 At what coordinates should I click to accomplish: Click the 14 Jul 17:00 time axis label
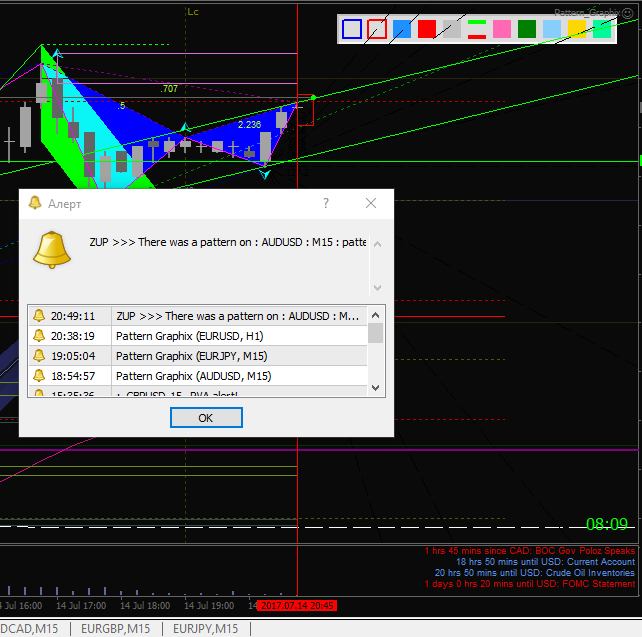[x=81, y=605]
